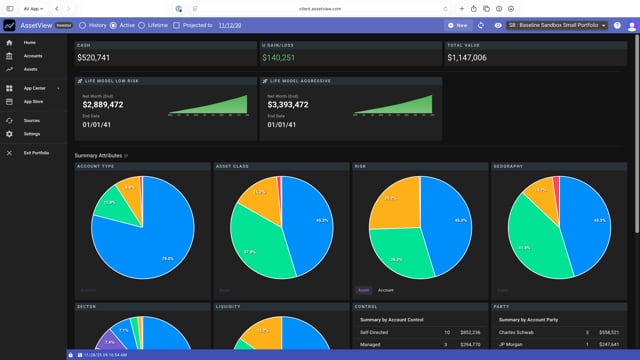Screen dimensions: 640x360
Task: Expand the App Center submenu arrow
Action: click(58, 88)
